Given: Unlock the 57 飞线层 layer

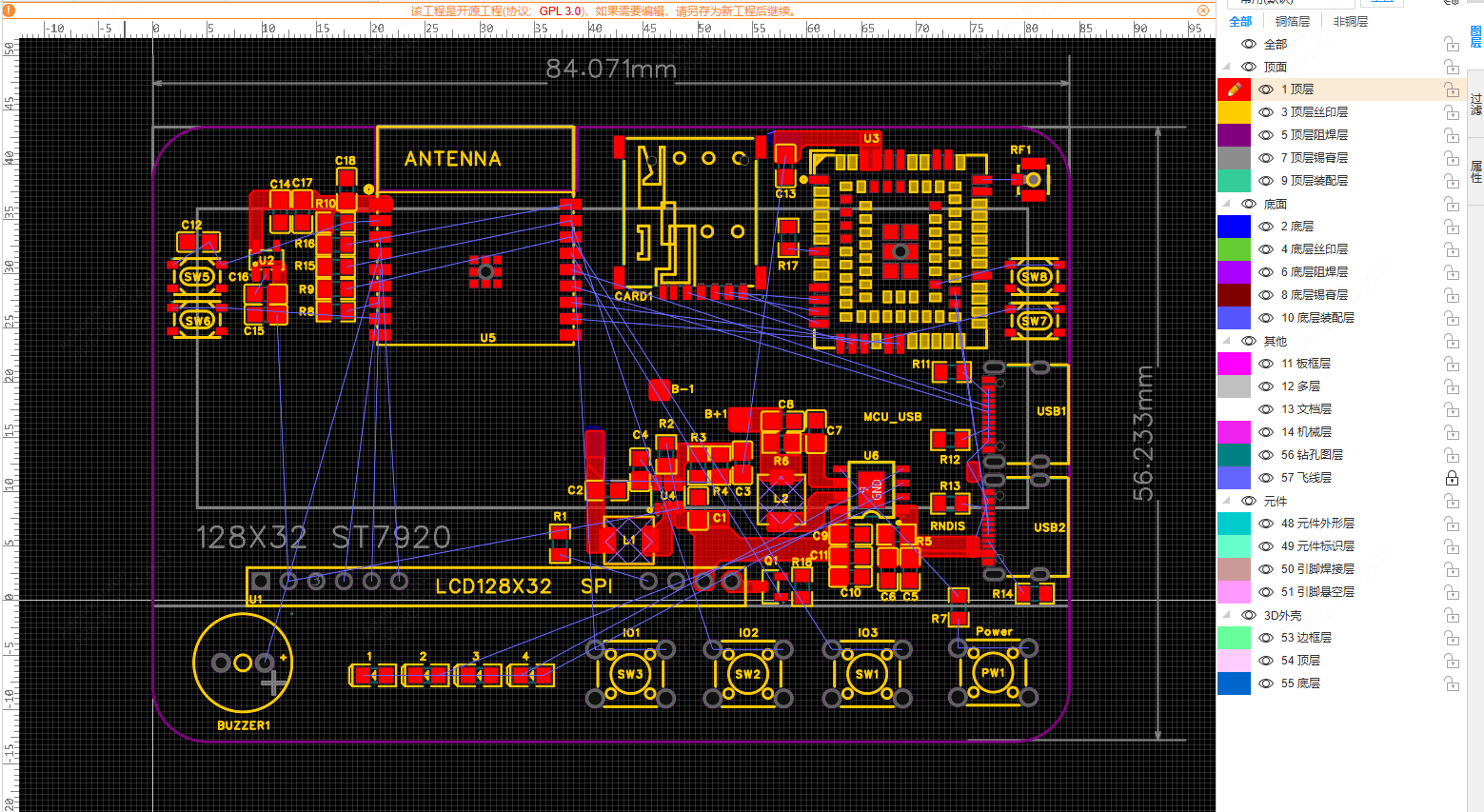Looking at the screenshot, I should pos(1452,478).
